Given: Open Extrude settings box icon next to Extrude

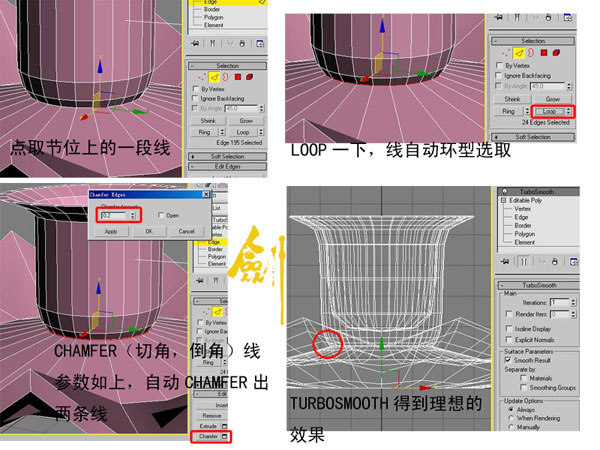Looking at the screenshot, I should click(x=225, y=426).
